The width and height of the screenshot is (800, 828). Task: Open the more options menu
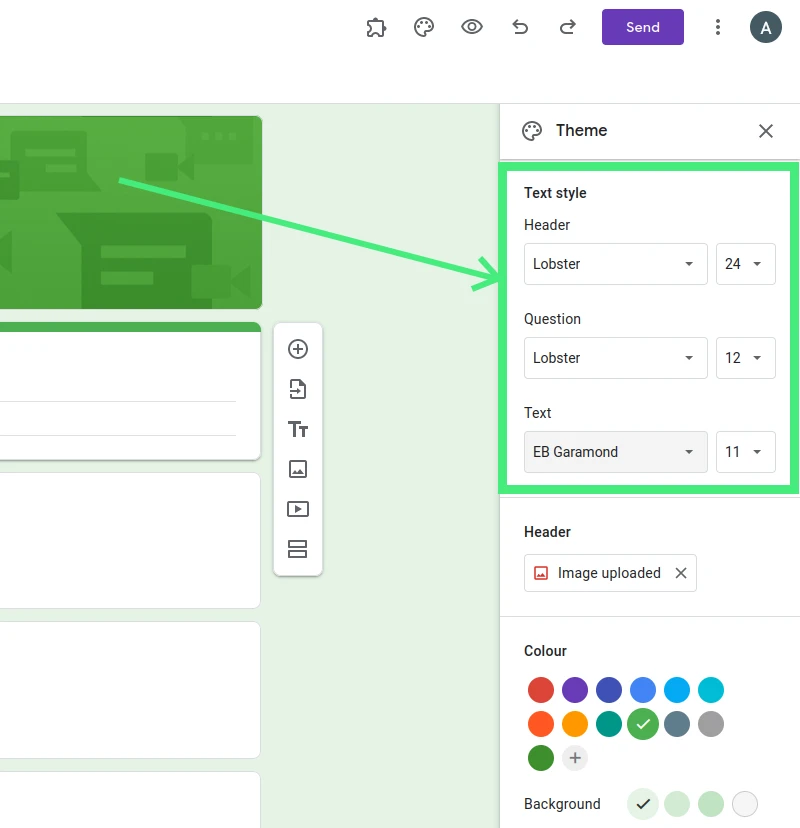718,27
